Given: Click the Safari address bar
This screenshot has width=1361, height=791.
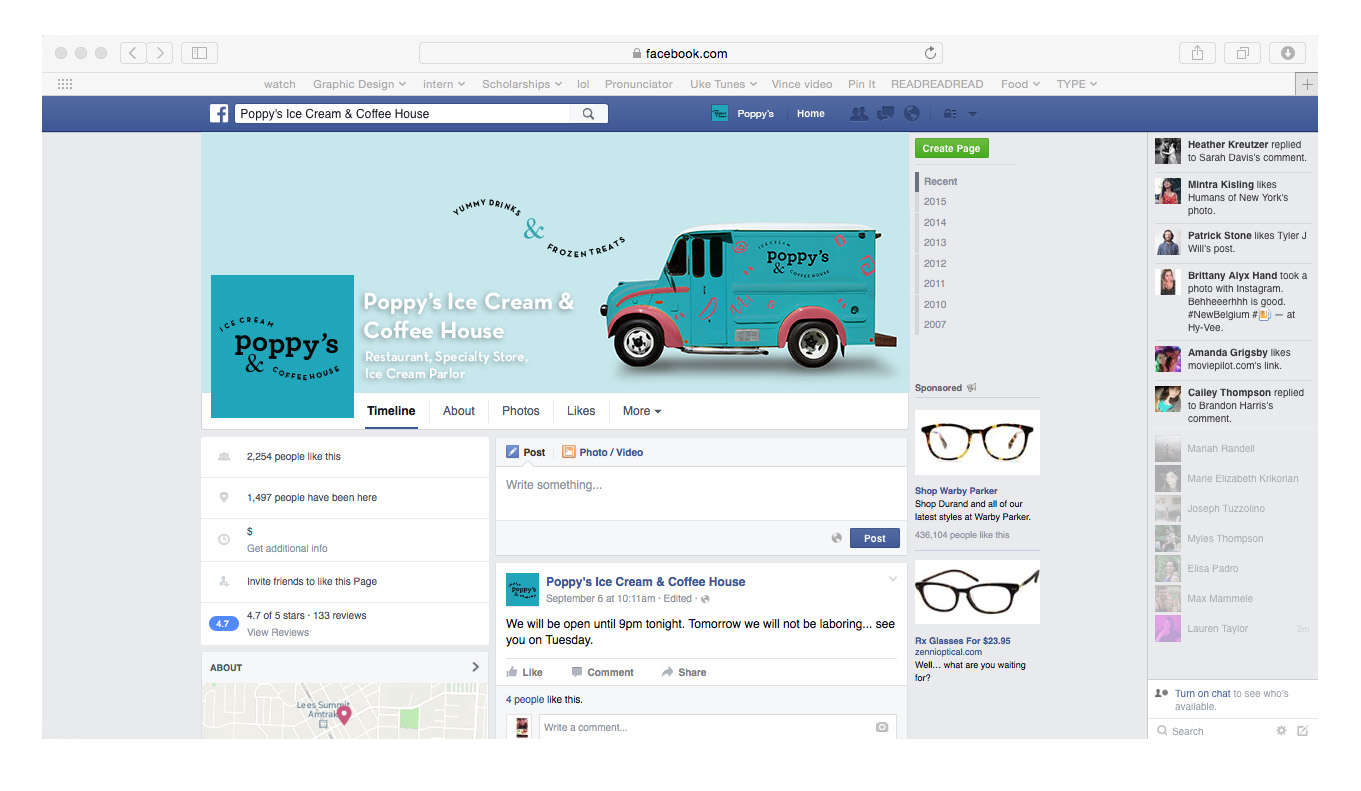Looking at the screenshot, I should (x=680, y=53).
